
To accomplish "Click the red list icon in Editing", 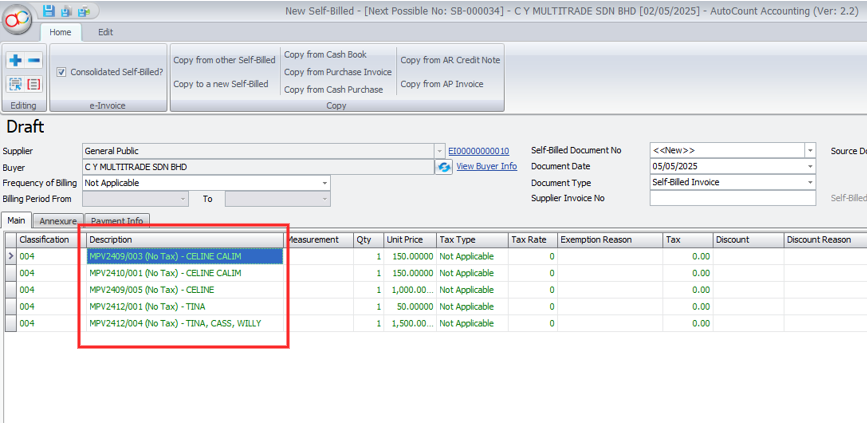I will 33,85.
